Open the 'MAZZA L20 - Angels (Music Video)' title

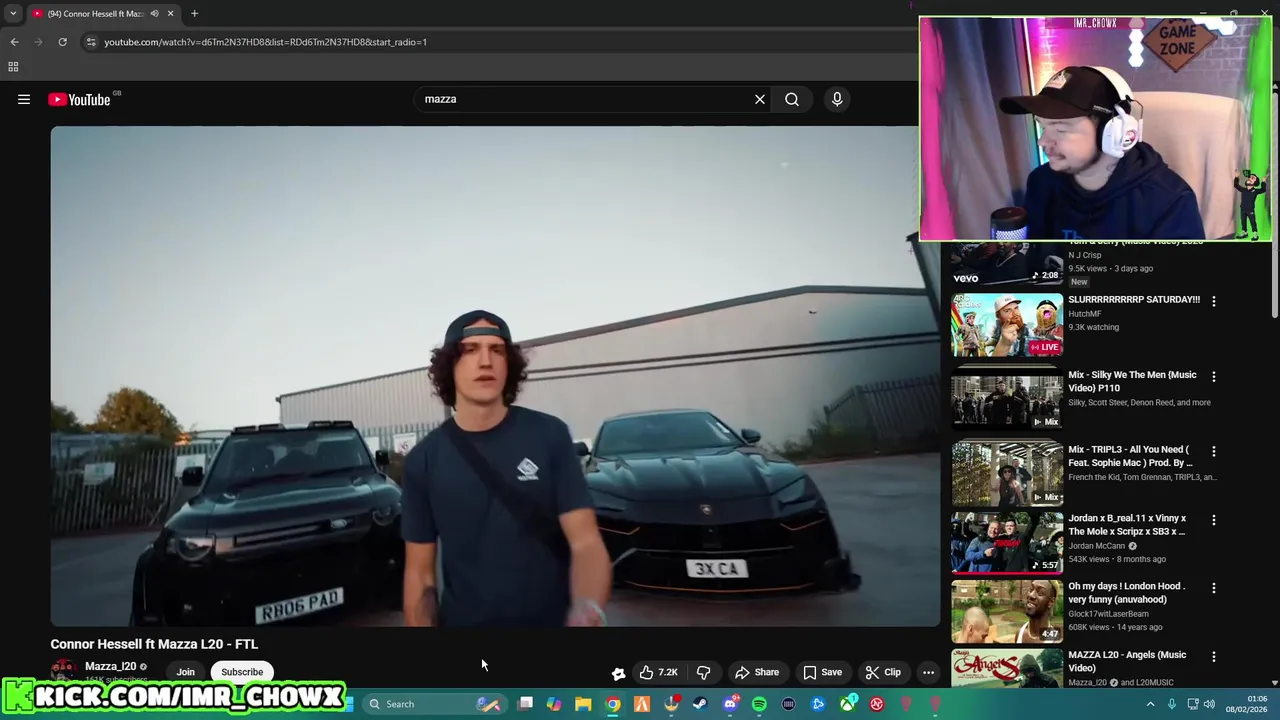1127,661
